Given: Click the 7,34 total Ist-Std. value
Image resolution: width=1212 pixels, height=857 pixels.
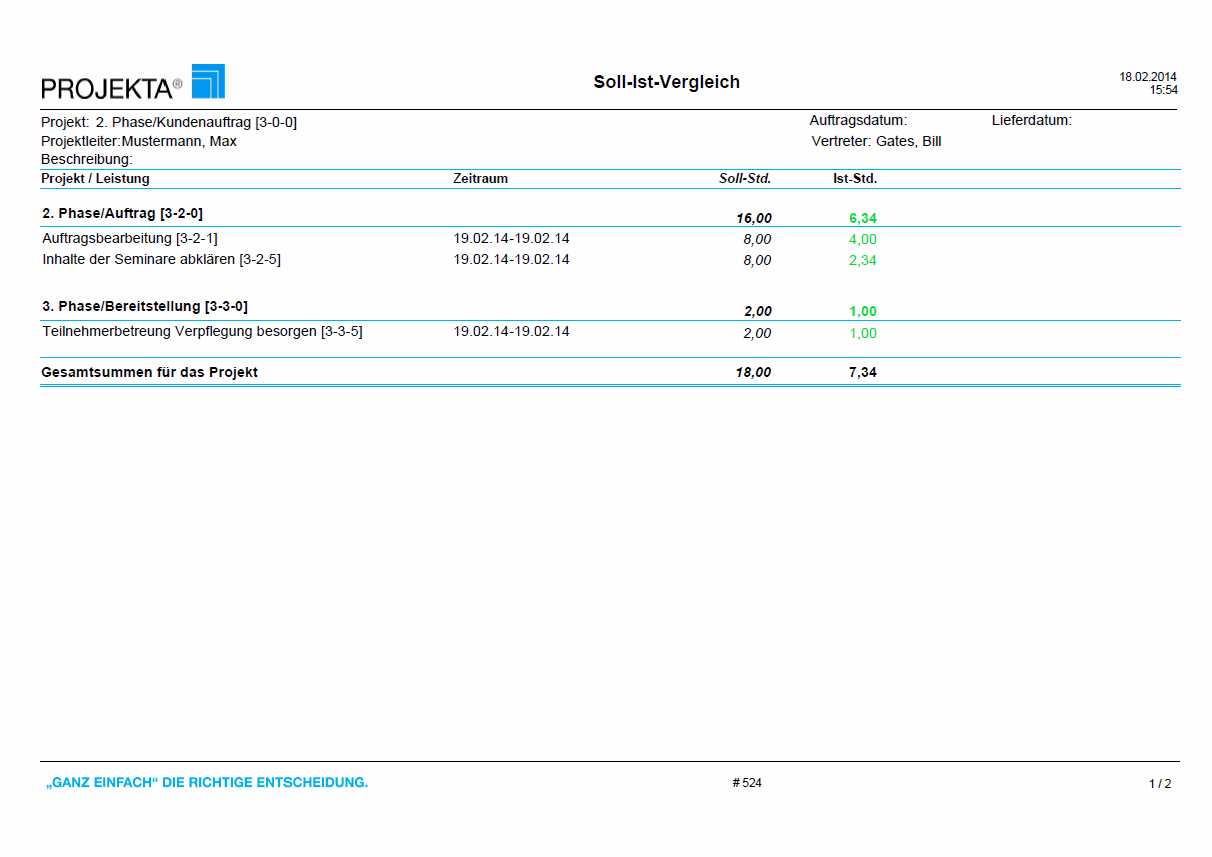Looking at the screenshot, I should click(862, 372).
